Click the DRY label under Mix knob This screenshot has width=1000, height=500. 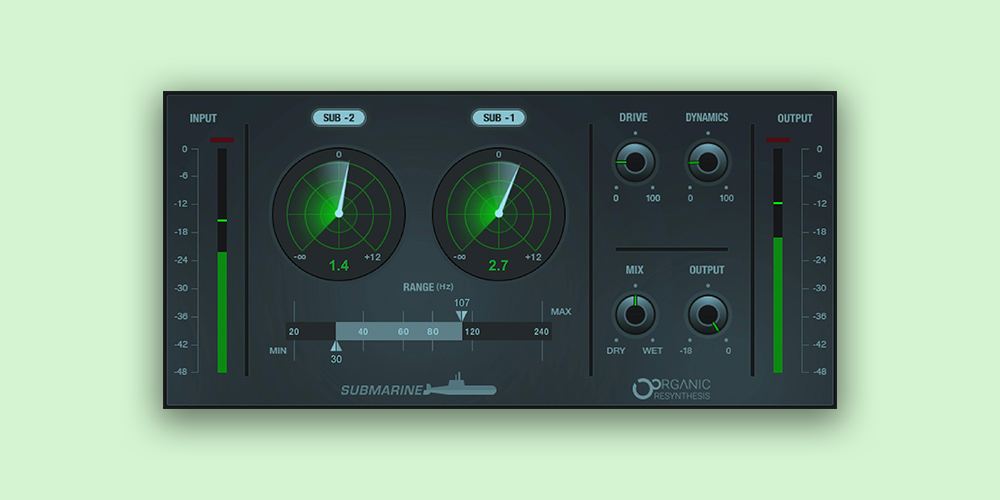pyautogui.click(x=616, y=351)
